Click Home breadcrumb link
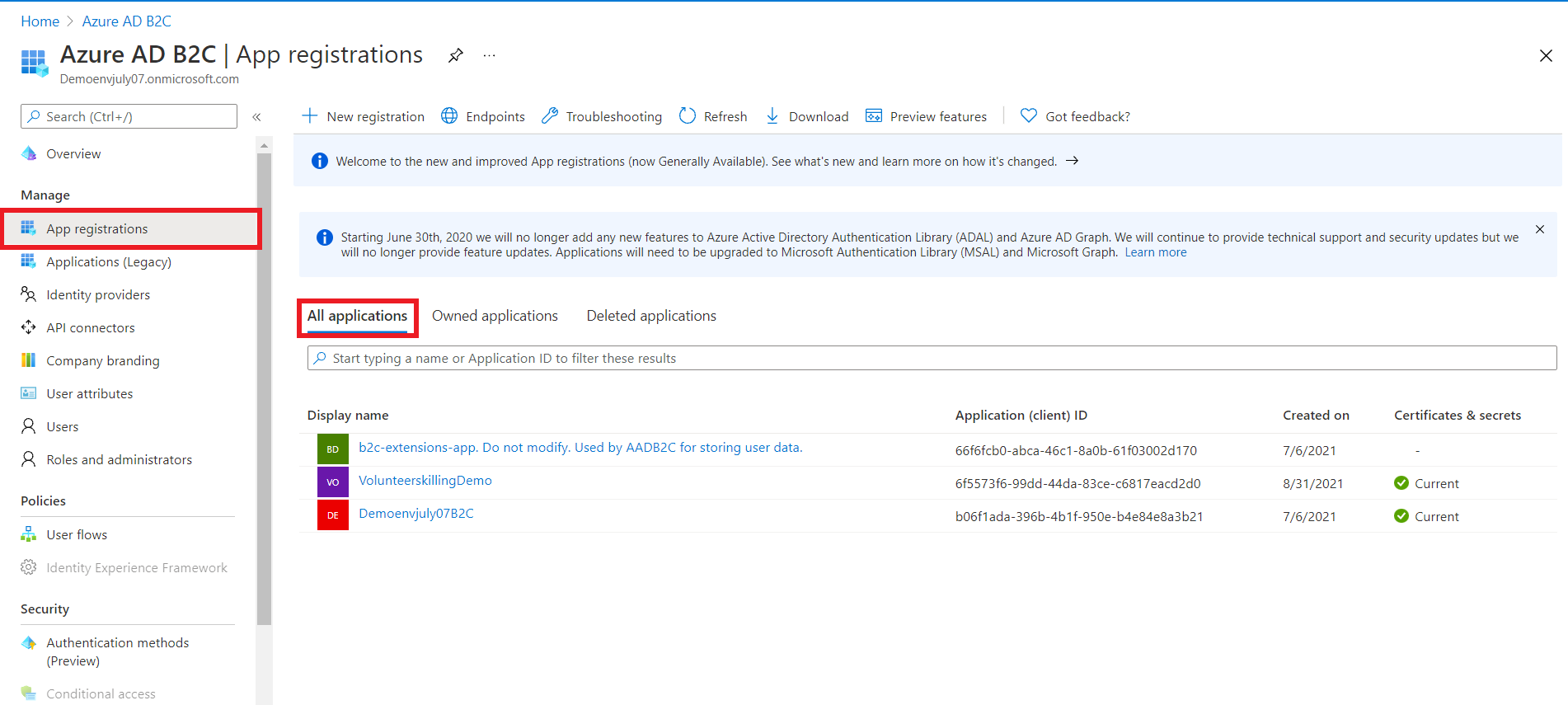The height and width of the screenshot is (705, 1568). [40, 21]
